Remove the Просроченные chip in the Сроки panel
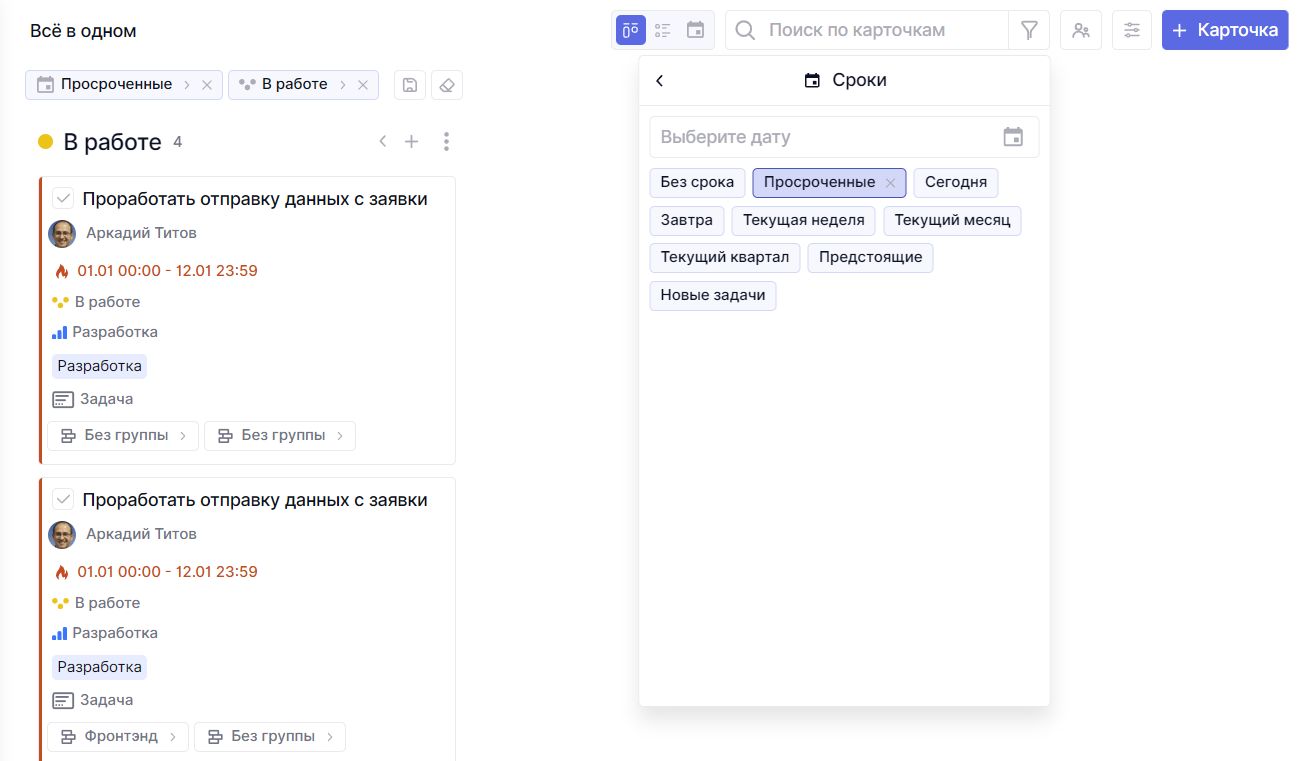 890,183
